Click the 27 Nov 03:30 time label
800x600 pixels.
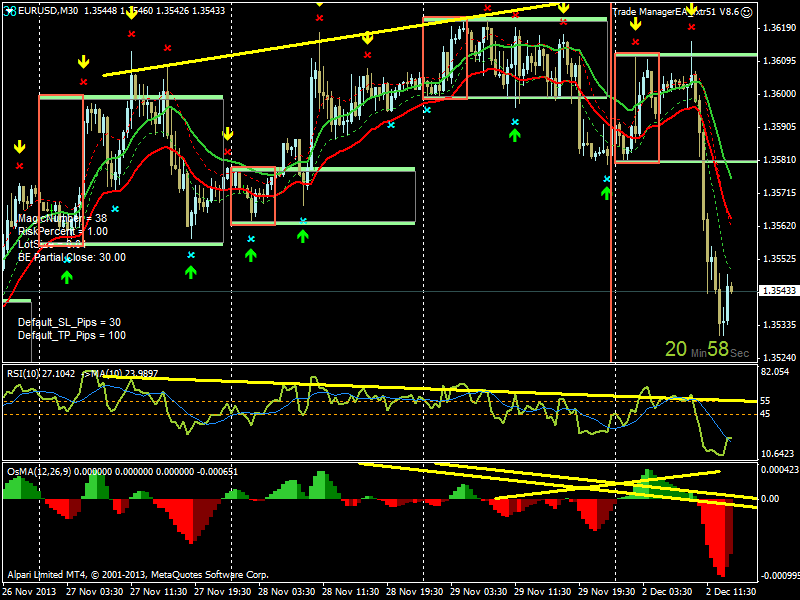point(94,592)
